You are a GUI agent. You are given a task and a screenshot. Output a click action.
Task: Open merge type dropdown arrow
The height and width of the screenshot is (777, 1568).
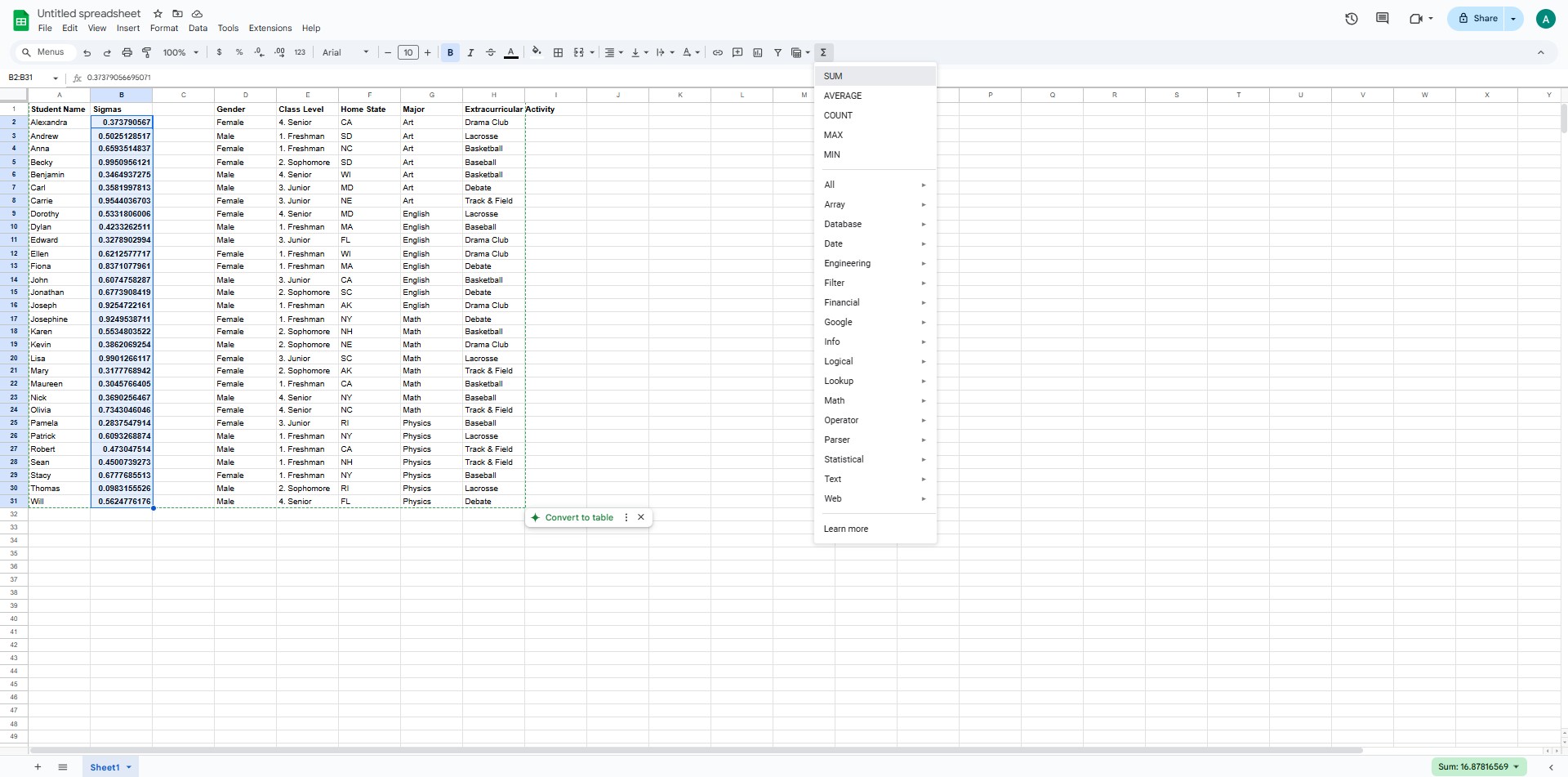point(592,52)
